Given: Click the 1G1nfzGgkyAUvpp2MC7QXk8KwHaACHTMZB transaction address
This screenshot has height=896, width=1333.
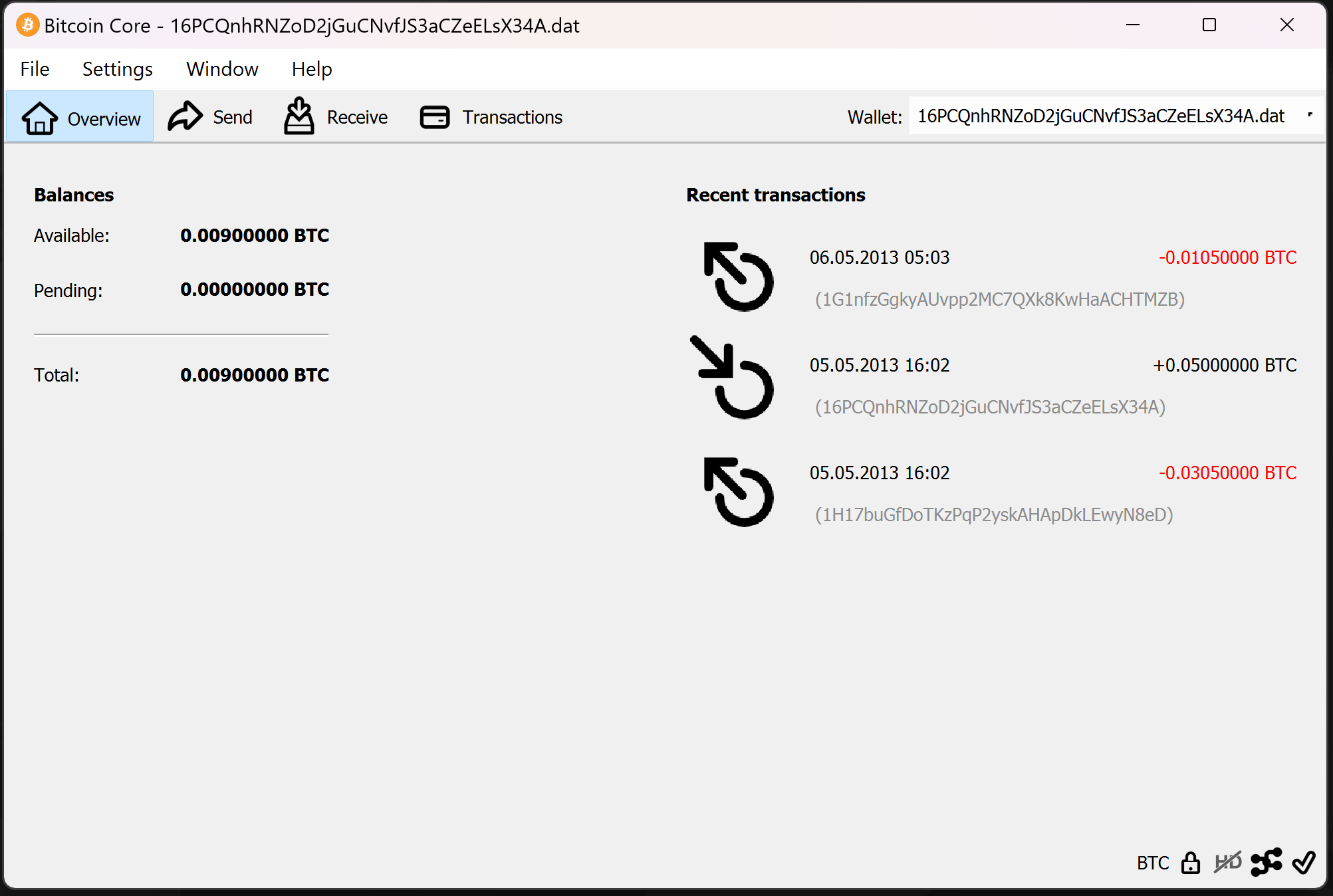Looking at the screenshot, I should (x=999, y=299).
